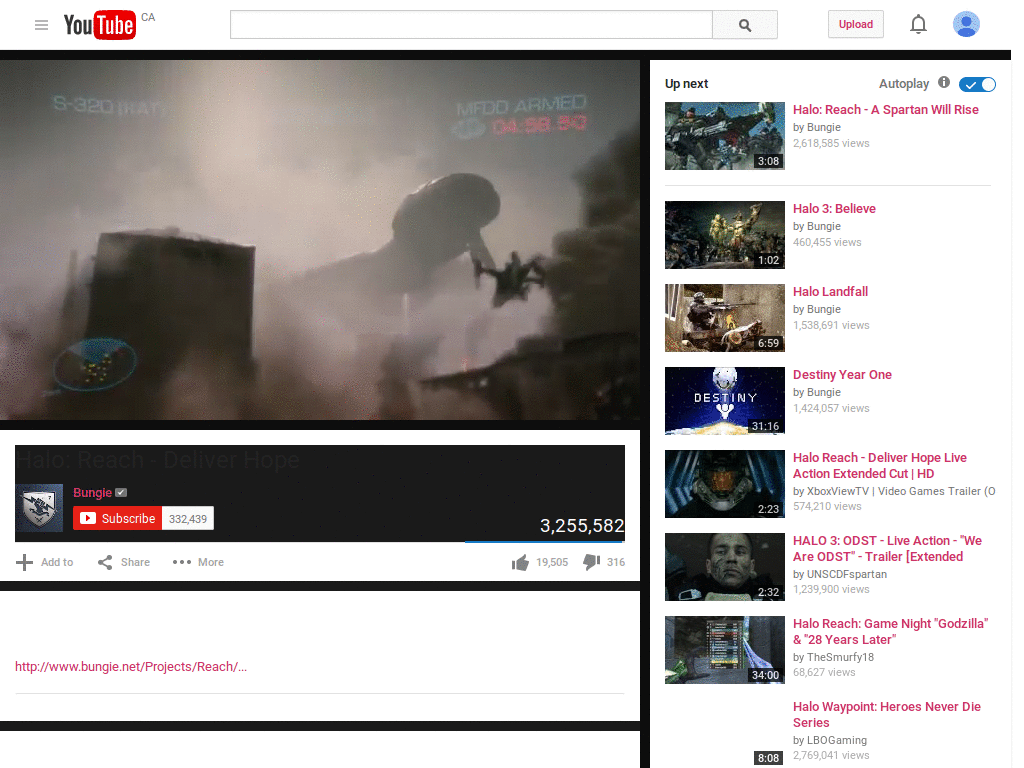Click the like/dislike ratio bar
The image size is (1024, 768).
[x=545, y=541]
